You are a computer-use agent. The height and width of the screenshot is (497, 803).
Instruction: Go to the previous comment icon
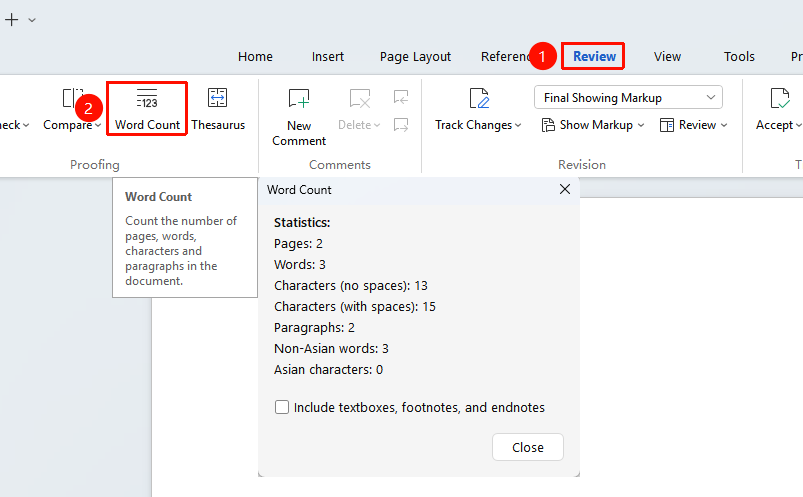[401, 97]
